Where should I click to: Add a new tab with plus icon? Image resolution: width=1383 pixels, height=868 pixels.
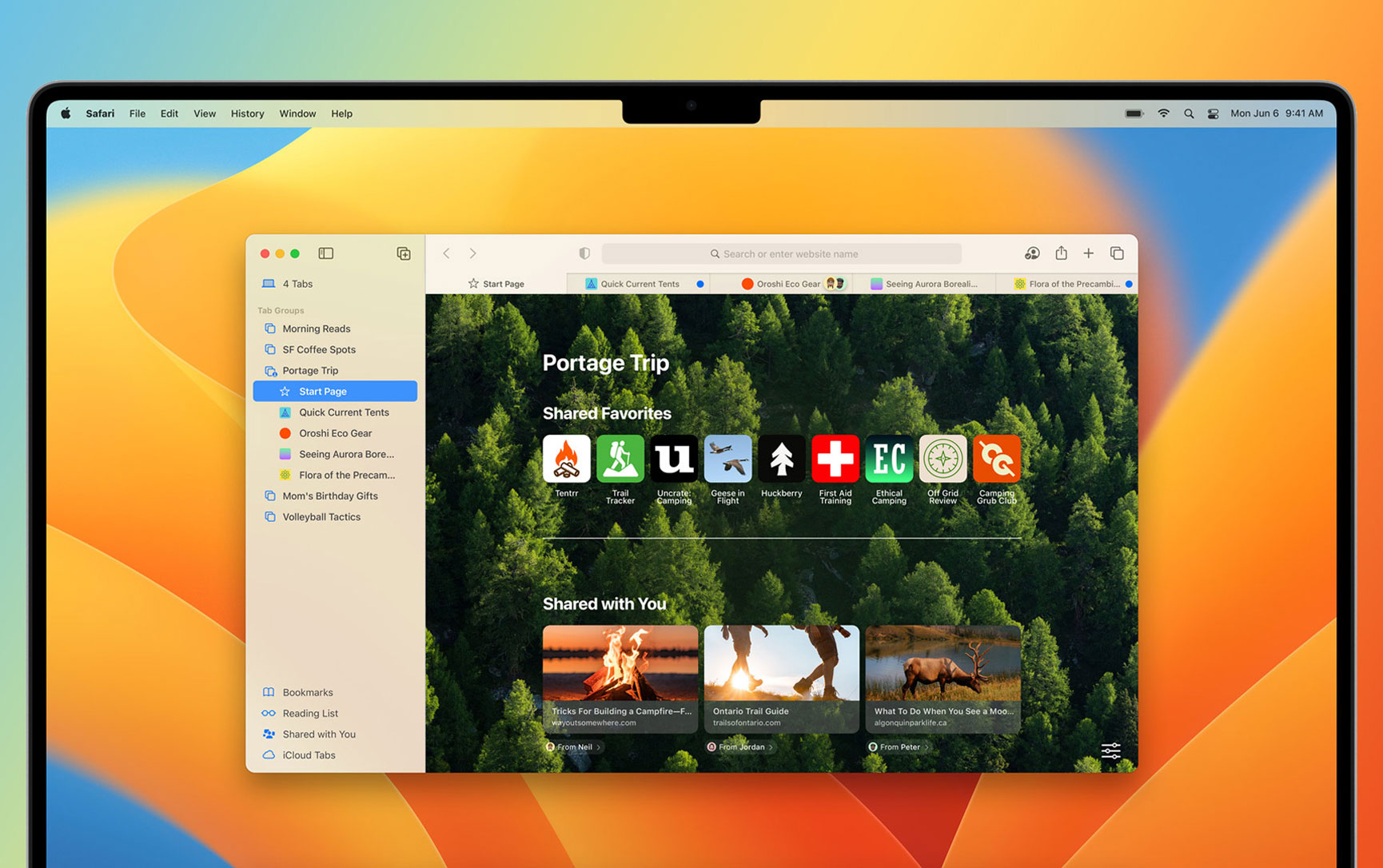[x=1088, y=253]
